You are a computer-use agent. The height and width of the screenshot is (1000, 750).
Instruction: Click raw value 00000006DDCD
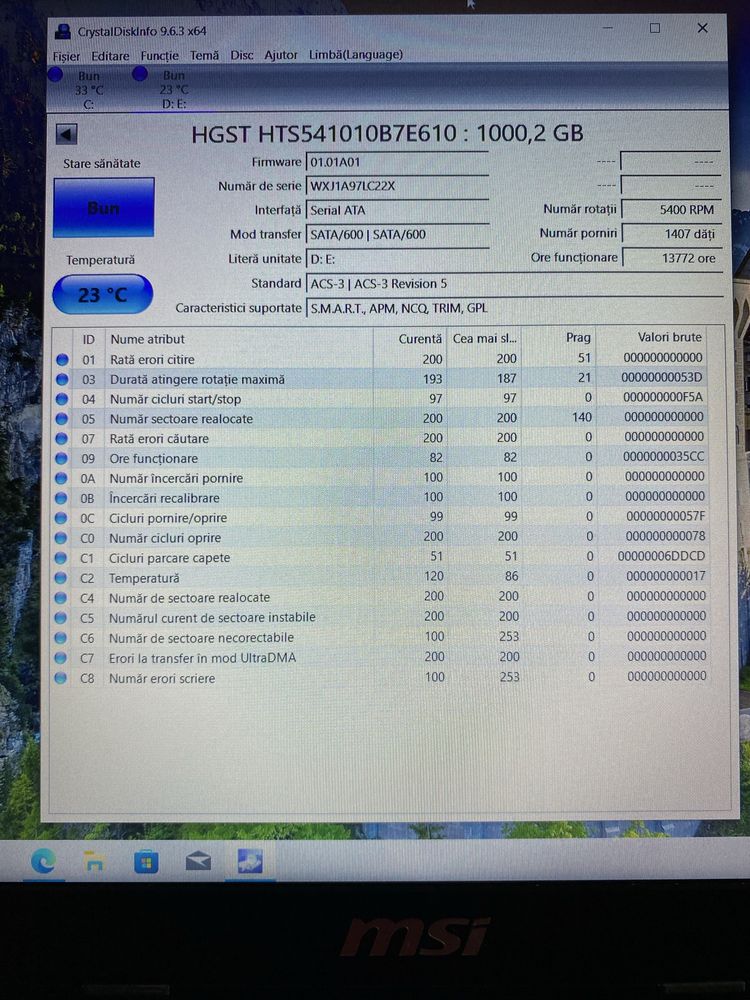[661, 556]
